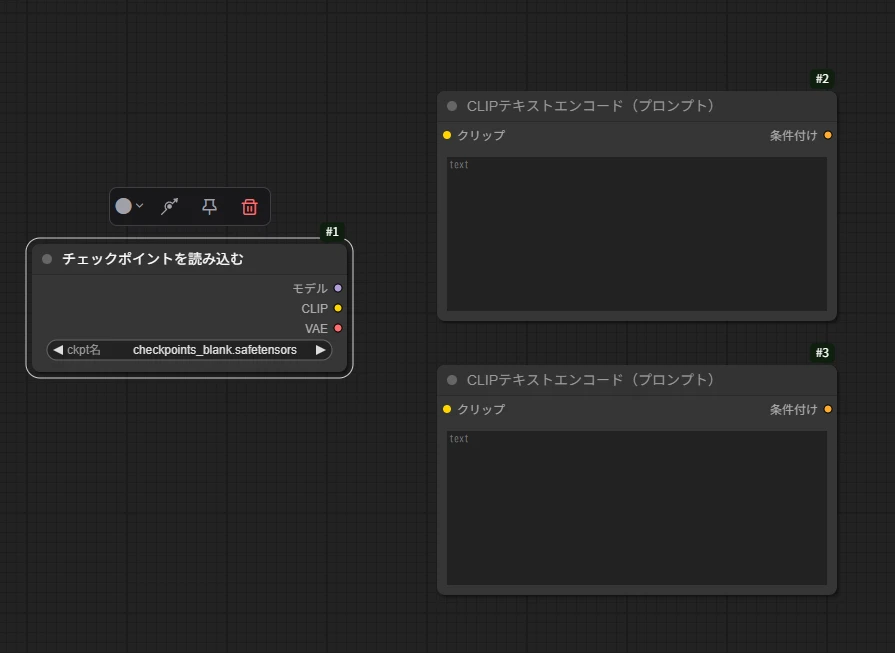Click the yellow CLIP output connector
The height and width of the screenshot is (653, 895).
338,308
